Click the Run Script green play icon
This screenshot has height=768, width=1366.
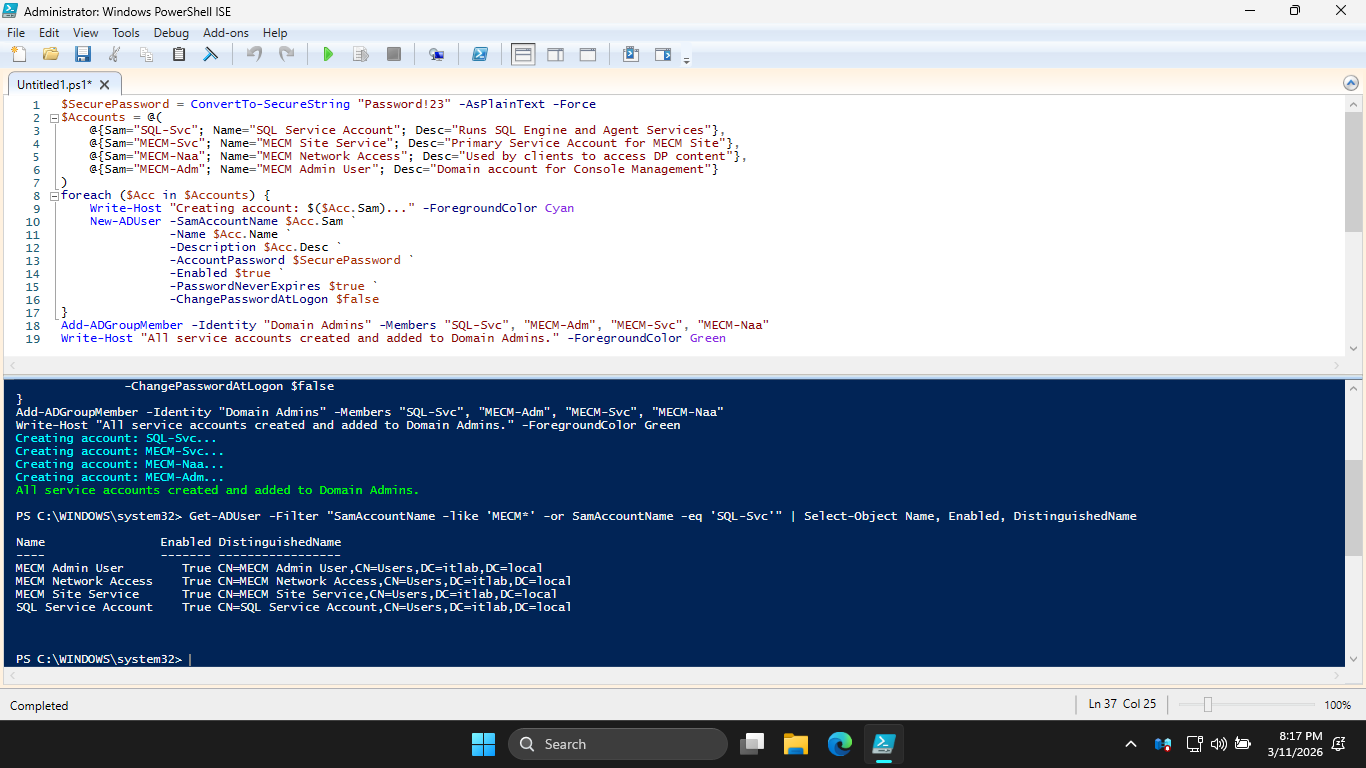(328, 54)
